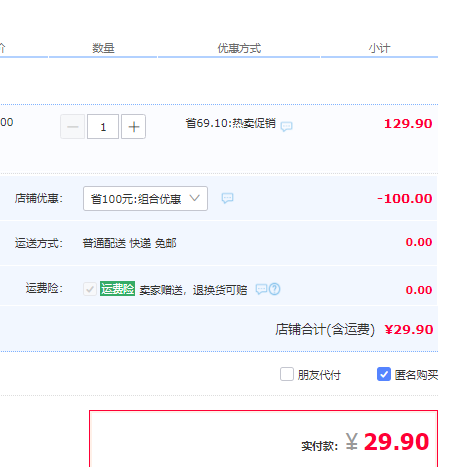Open comment icon beside 店铺优惠 dropdown
Viewport: 474px width, 467px height.
[x=227, y=198]
